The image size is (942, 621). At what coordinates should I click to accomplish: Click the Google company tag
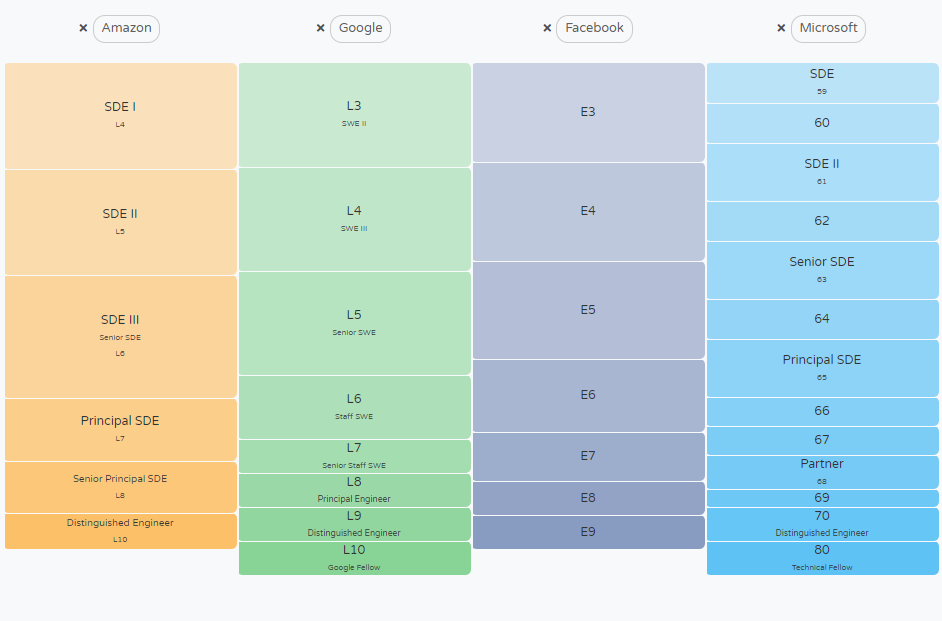pos(360,28)
